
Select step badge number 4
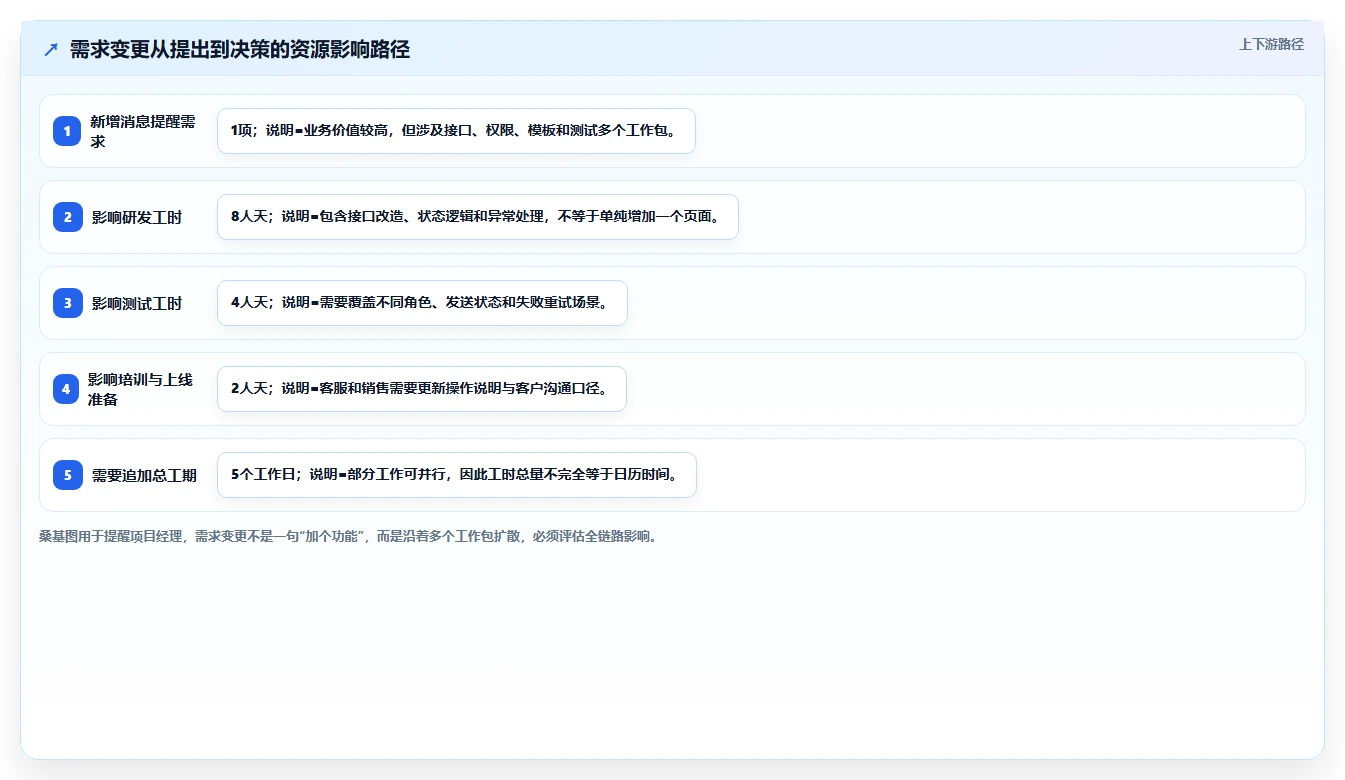(66, 389)
